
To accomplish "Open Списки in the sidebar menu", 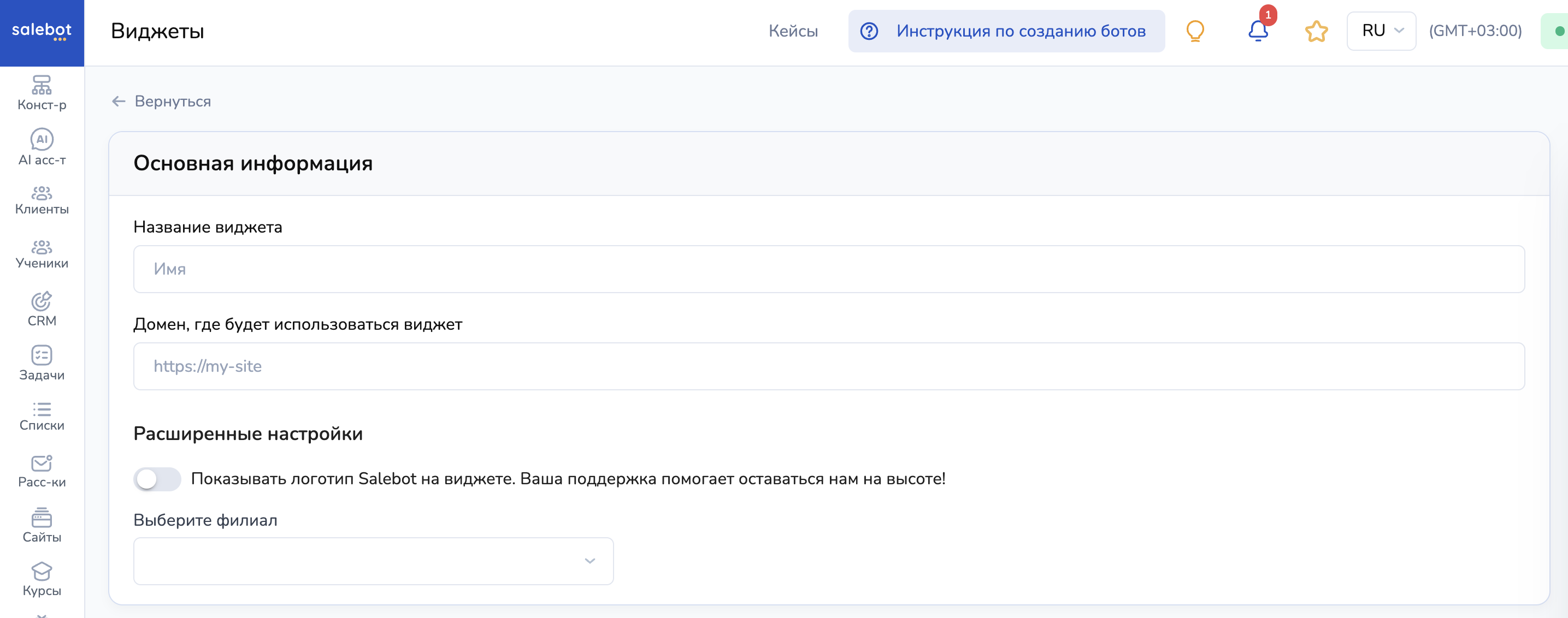I will click(42, 417).
